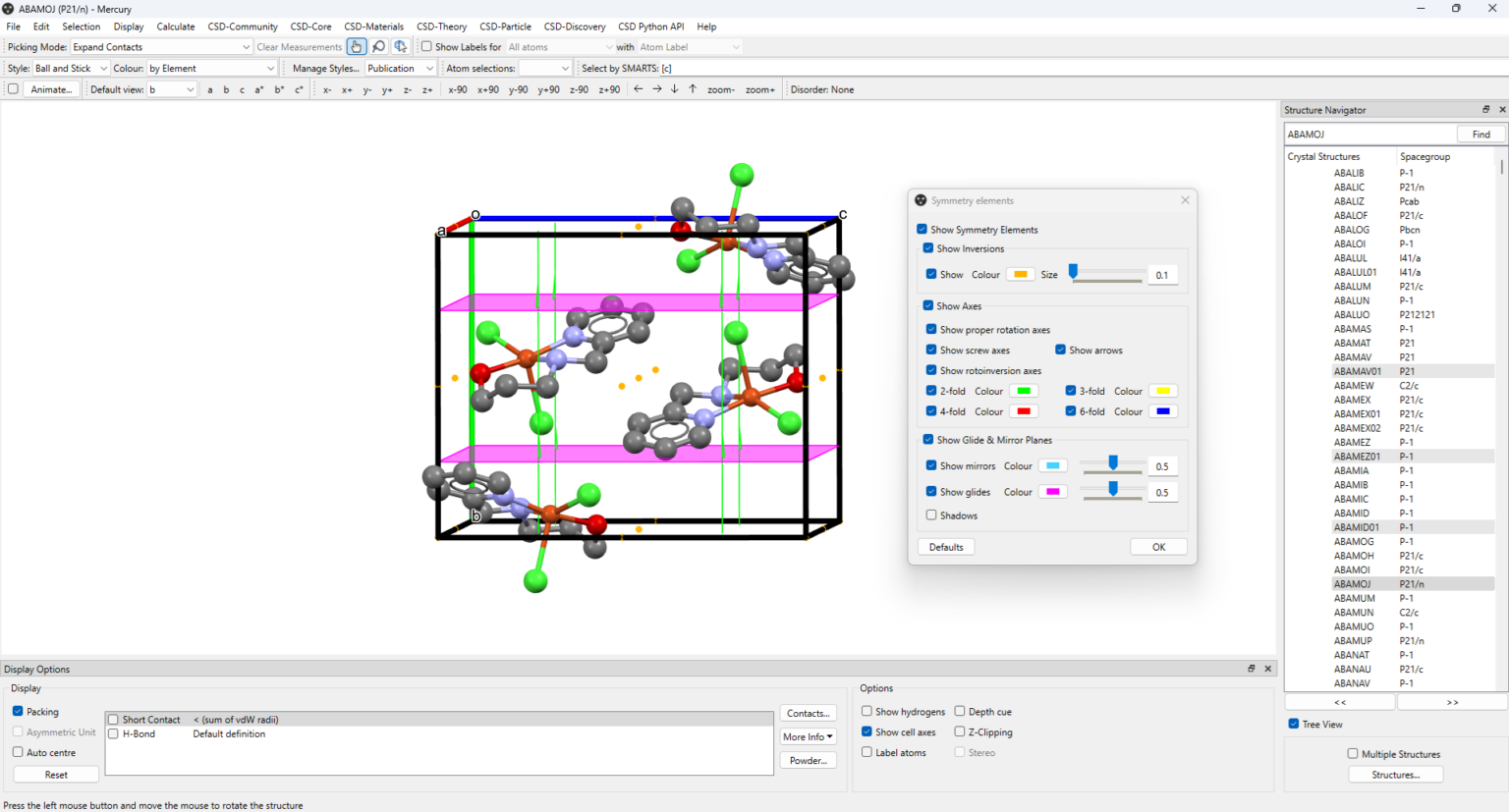Click the z-90 rotation button
1509x812 pixels.
point(579,88)
